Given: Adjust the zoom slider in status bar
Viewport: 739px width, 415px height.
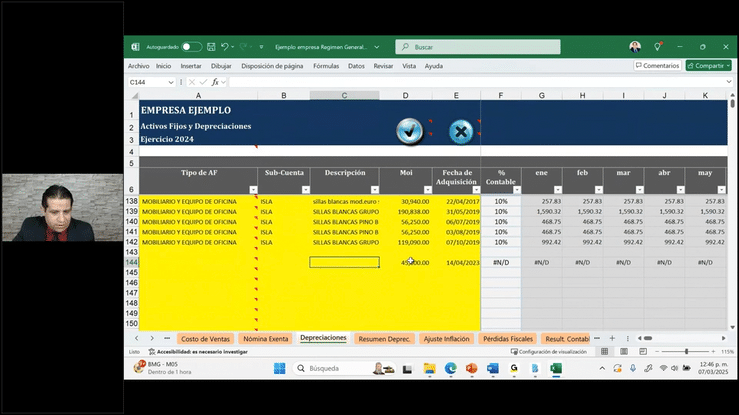Looking at the screenshot, I should 686,352.
